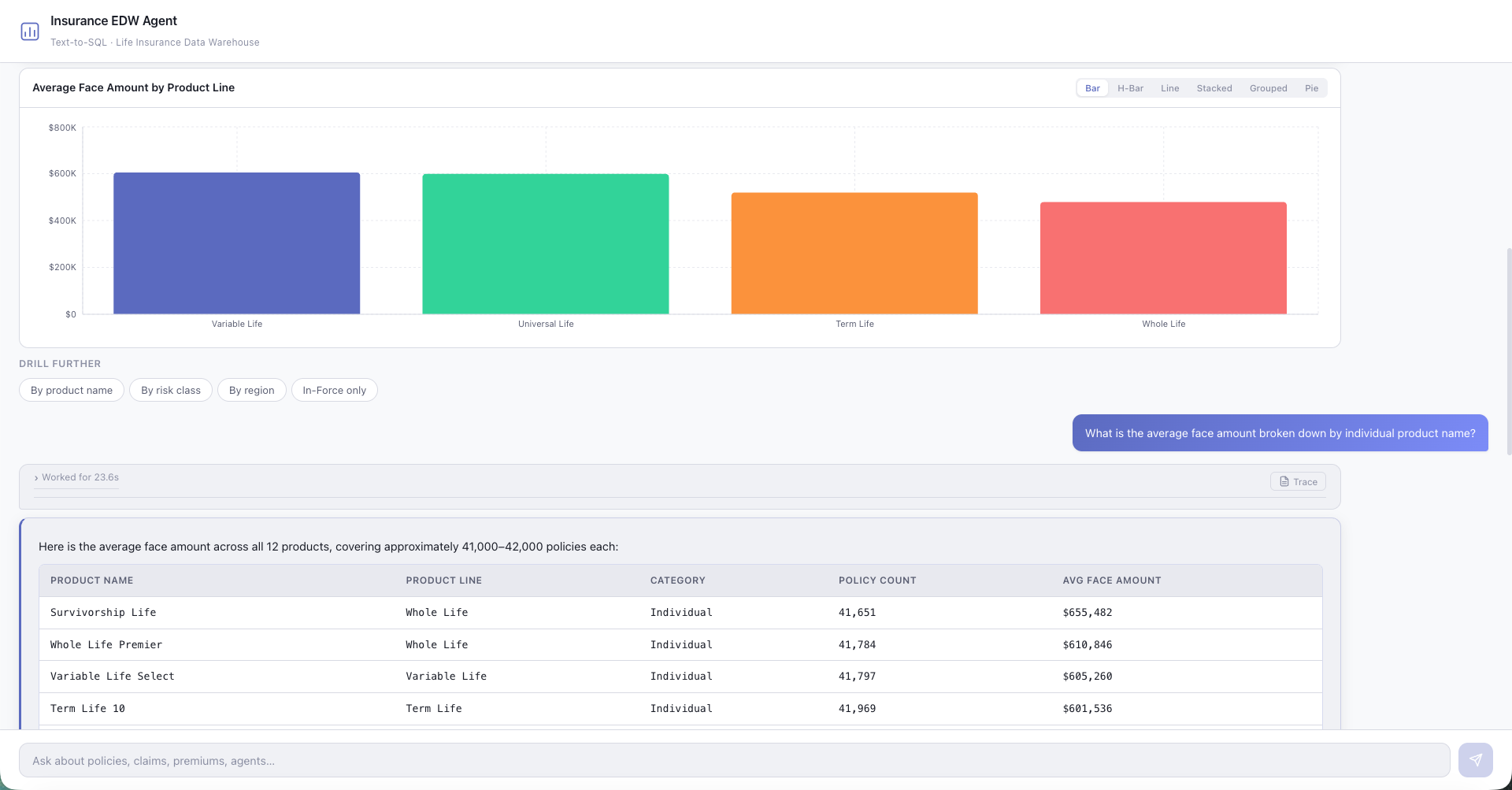Focus the 'Ask about policies' input field
The height and width of the screenshot is (790, 1512).
735,760
